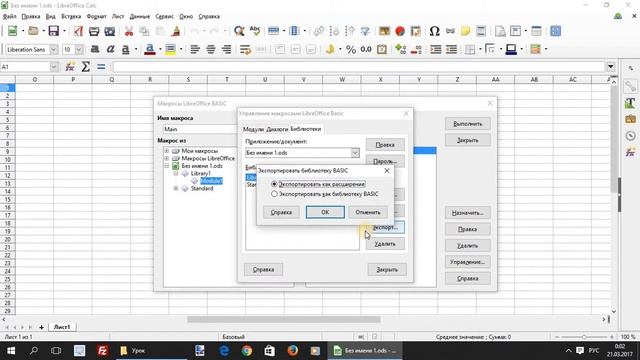The width and height of the screenshot is (640, 360).
Task: Click the Insert Chart pie icon
Action: coord(400,31)
